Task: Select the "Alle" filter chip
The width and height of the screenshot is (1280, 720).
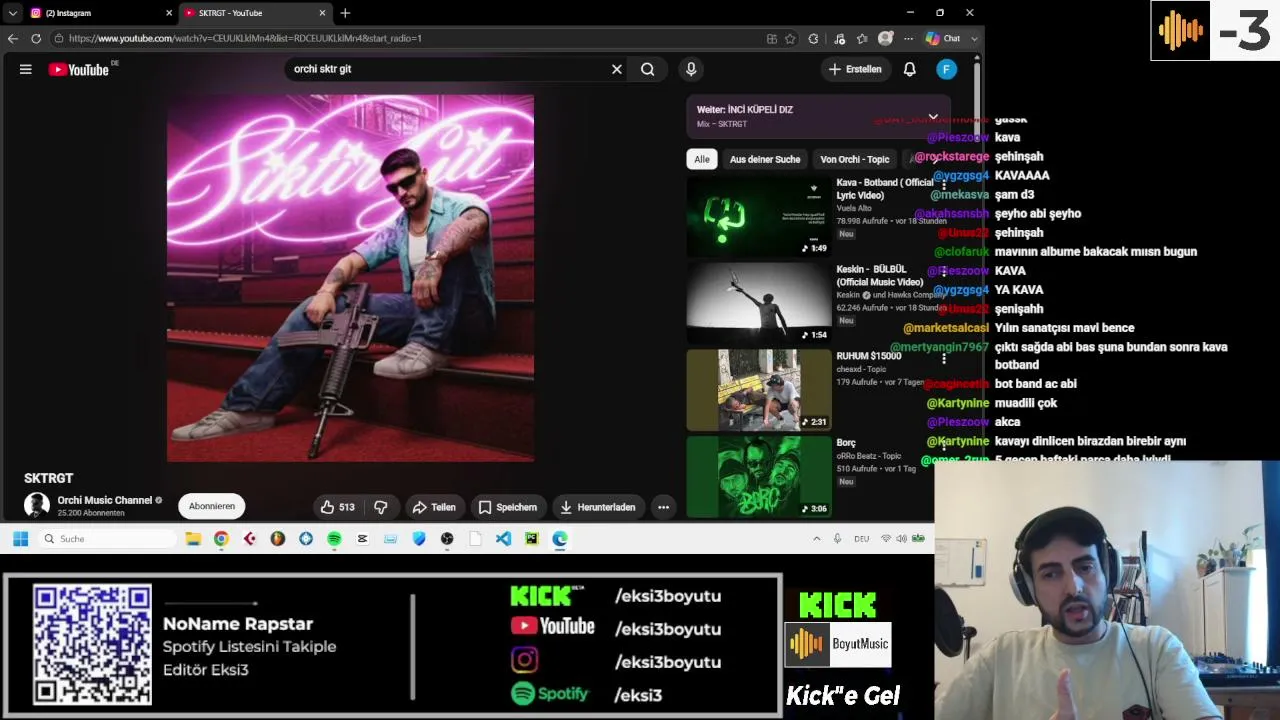Action: pyautogui.click(x=702, y=159)
